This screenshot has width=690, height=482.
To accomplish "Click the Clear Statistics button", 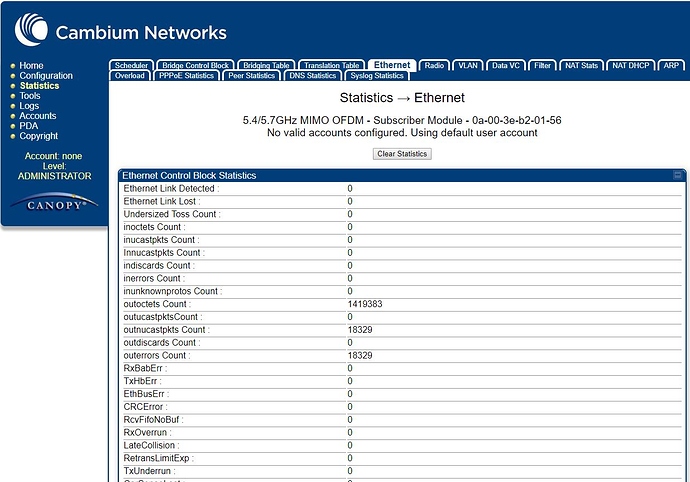I will pos(402,154).
